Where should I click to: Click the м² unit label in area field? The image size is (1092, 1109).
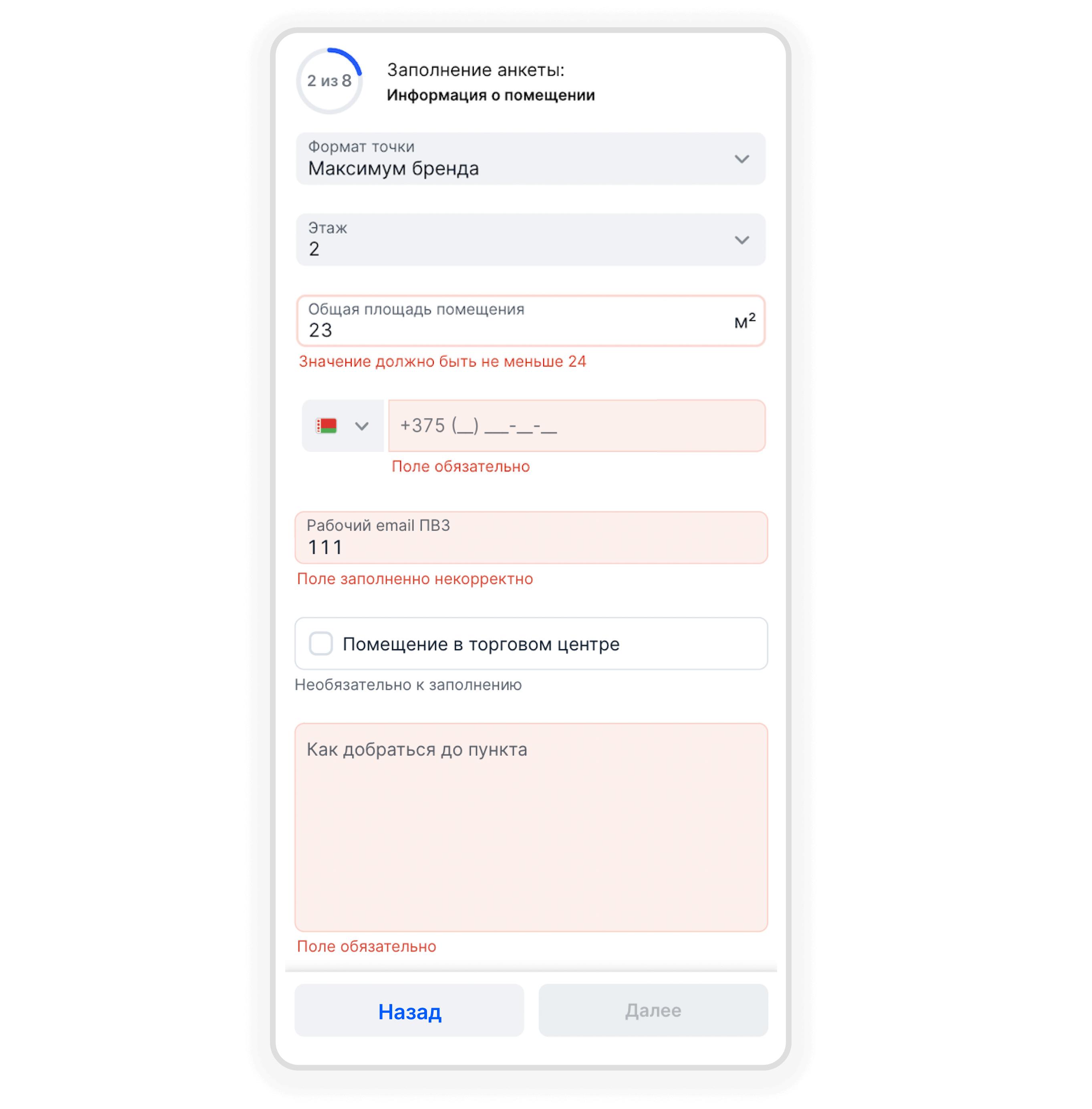tap(744, 321)
